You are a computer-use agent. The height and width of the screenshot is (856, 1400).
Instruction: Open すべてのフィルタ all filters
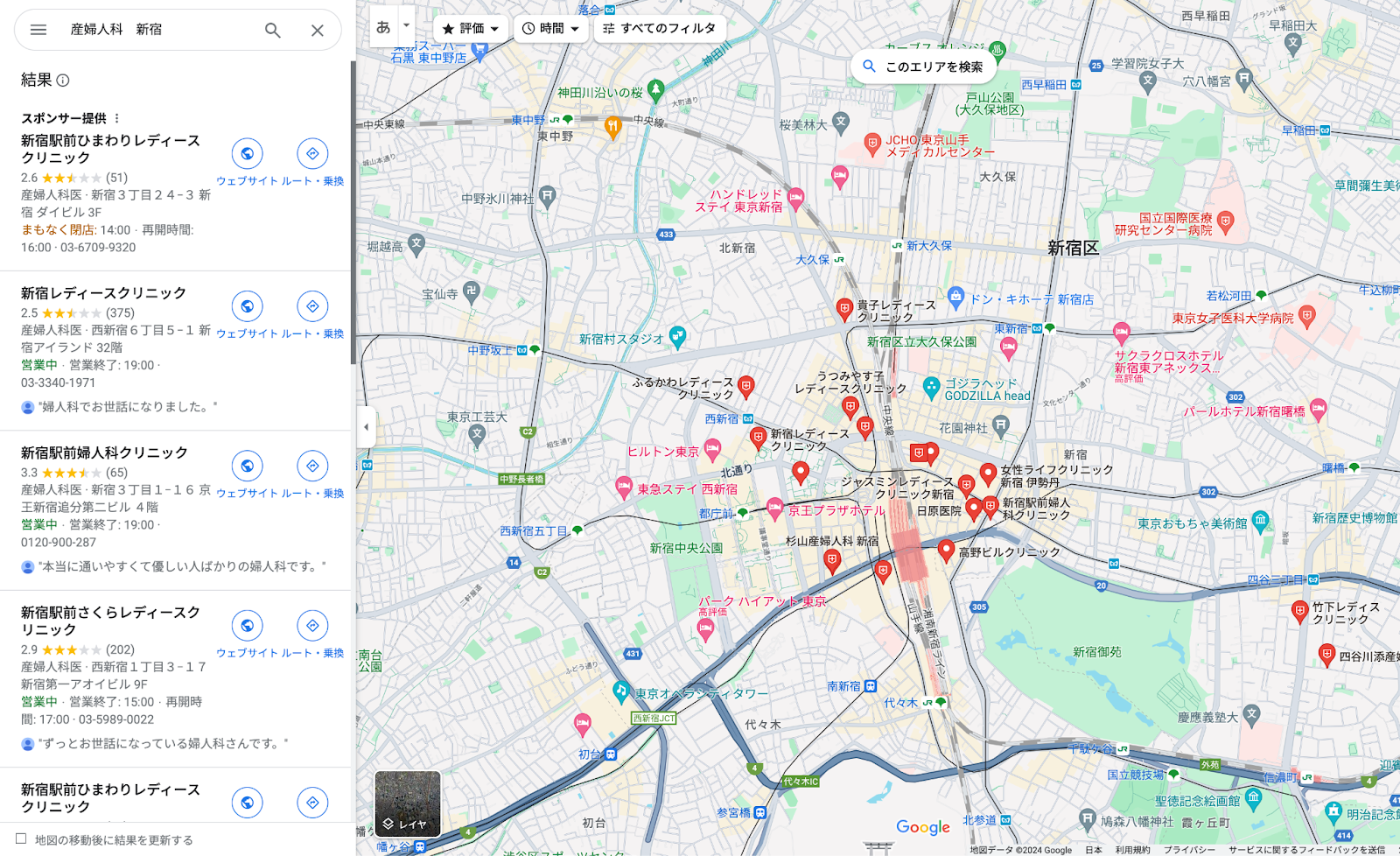coord(660,29)
